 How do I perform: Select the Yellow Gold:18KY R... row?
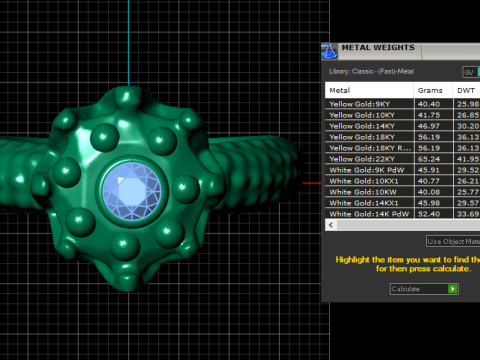403,148
